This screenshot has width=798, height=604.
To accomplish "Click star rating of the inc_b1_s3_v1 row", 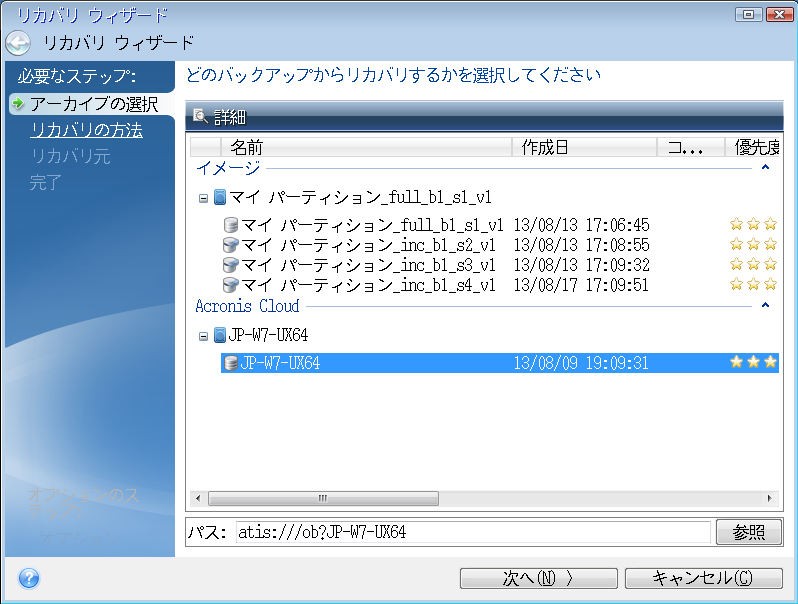I will [753, 265].
